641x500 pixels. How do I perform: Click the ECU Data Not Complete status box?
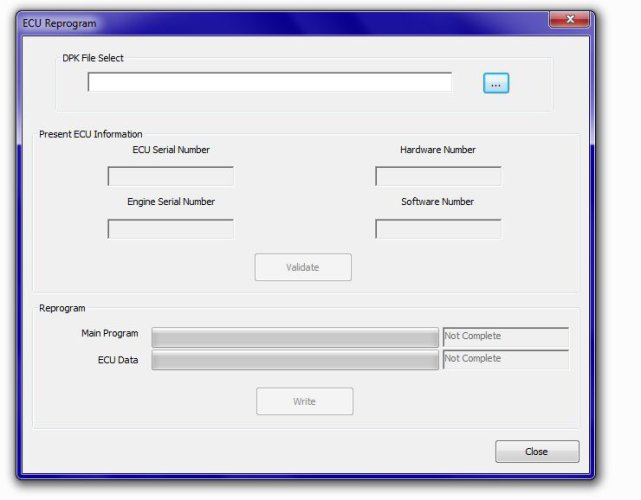point(505,359)
